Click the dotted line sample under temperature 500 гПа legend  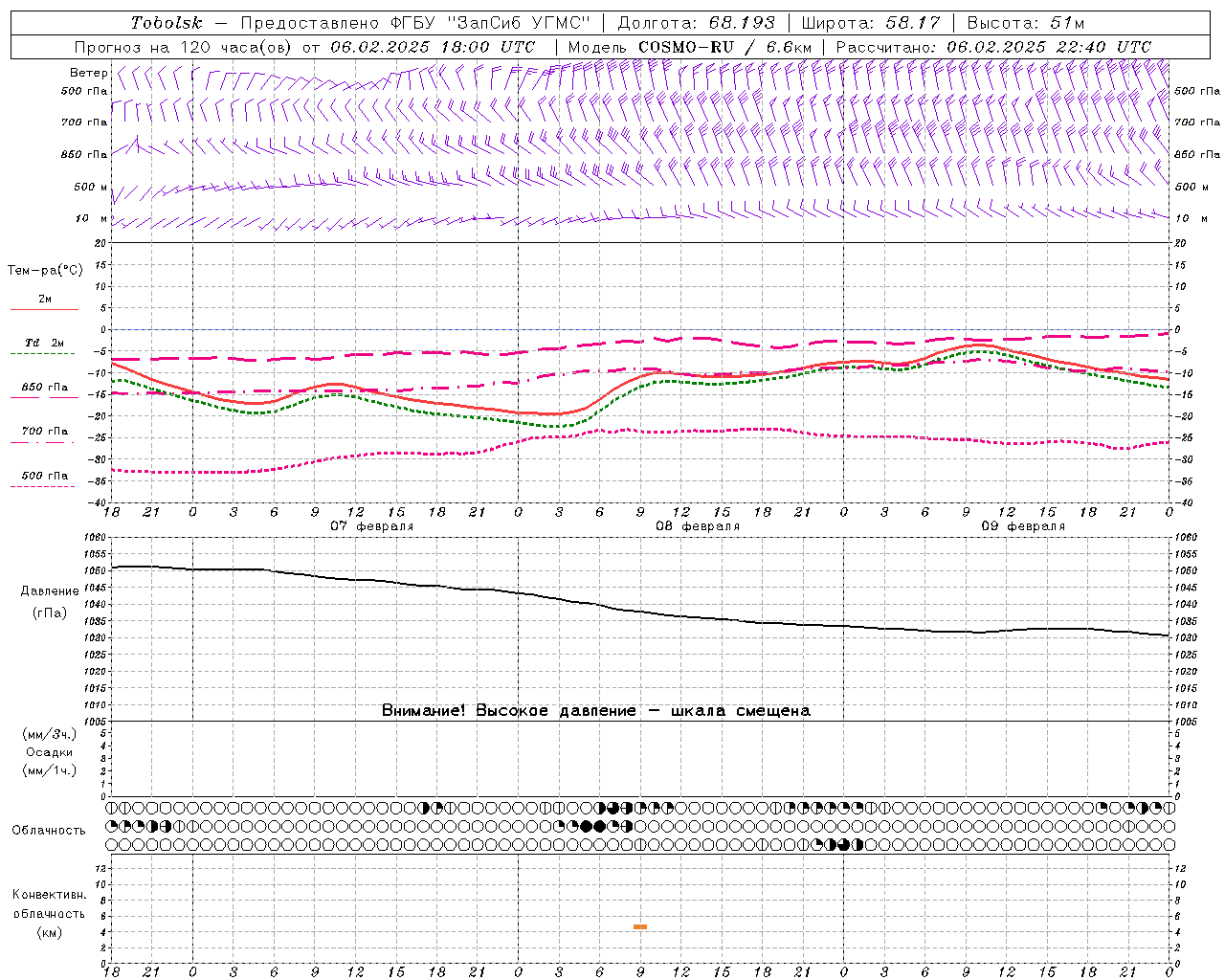(42, 487)
